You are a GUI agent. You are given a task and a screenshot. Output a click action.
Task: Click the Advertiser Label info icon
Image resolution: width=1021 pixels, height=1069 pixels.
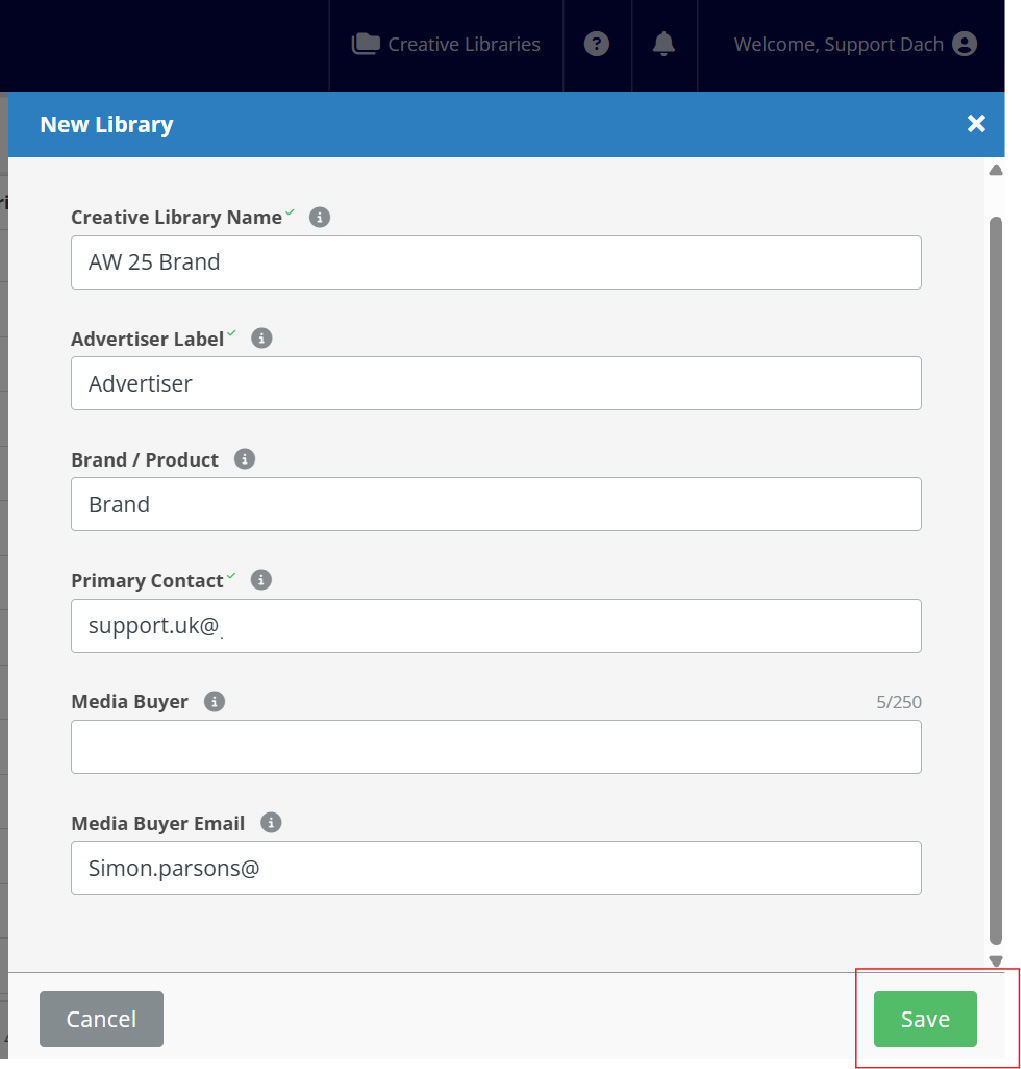[x=261, y=337]
